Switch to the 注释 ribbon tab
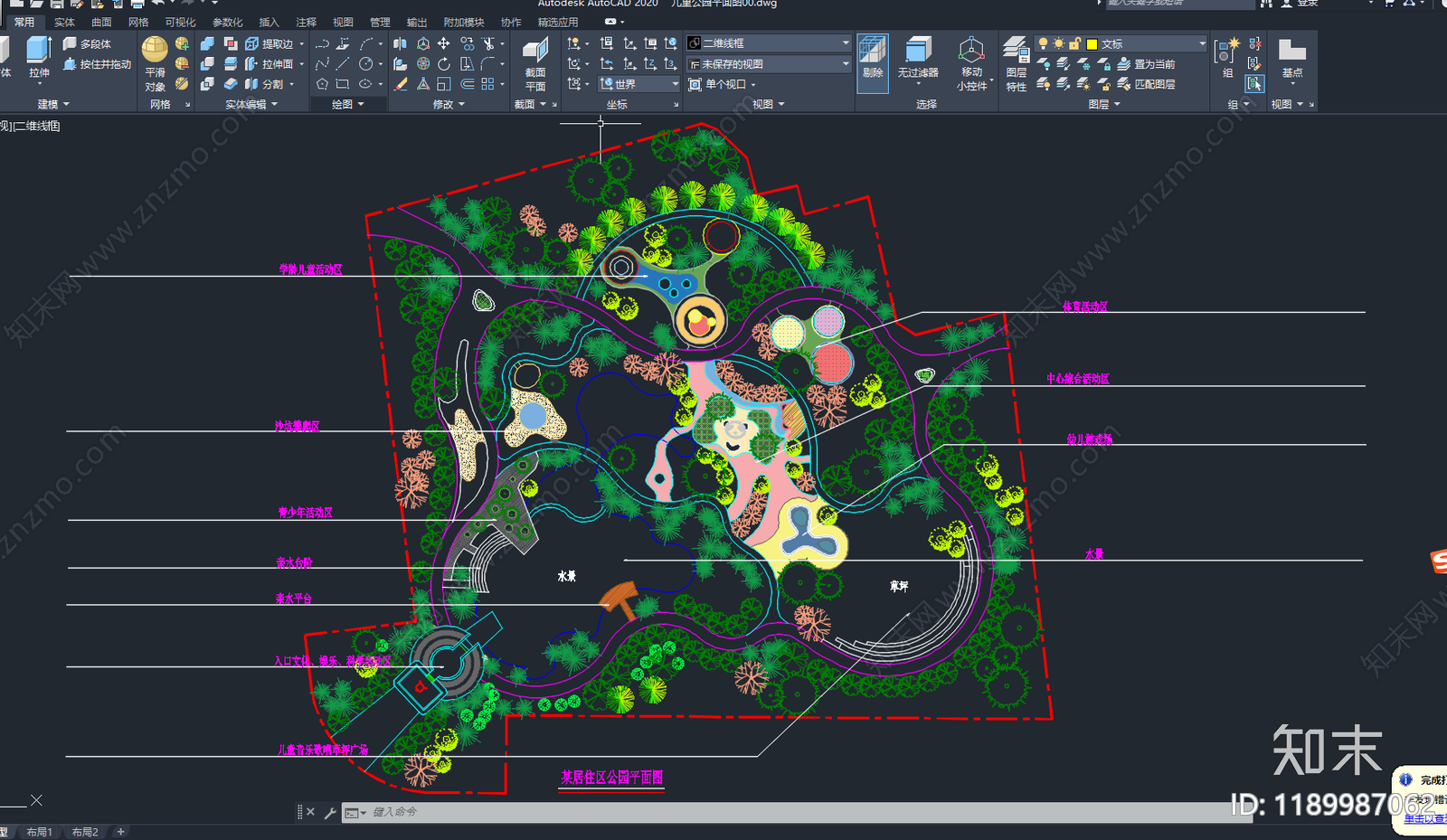The image size is (1447, 840). coord(307,22)
